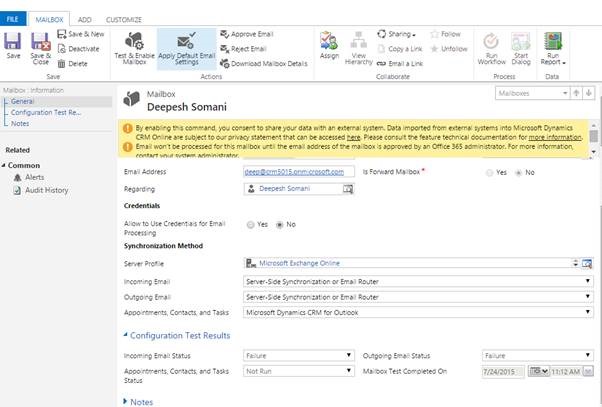Open the Run Report menu
This screenshot has height=407, width=602.
coord(553,46)
